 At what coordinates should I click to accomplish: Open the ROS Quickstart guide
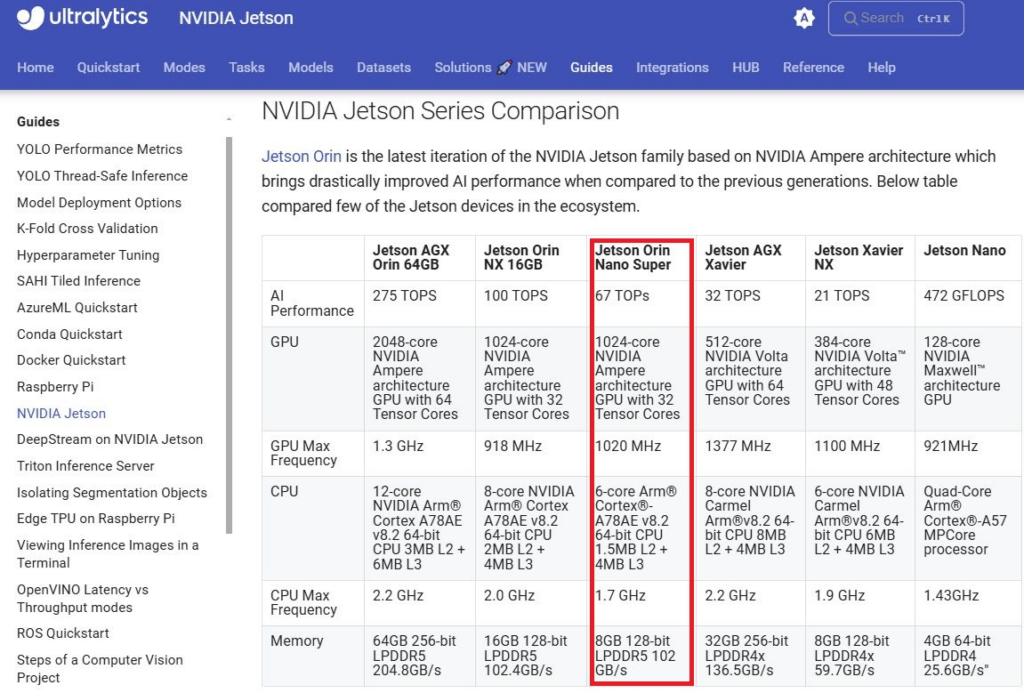[63, 633]
